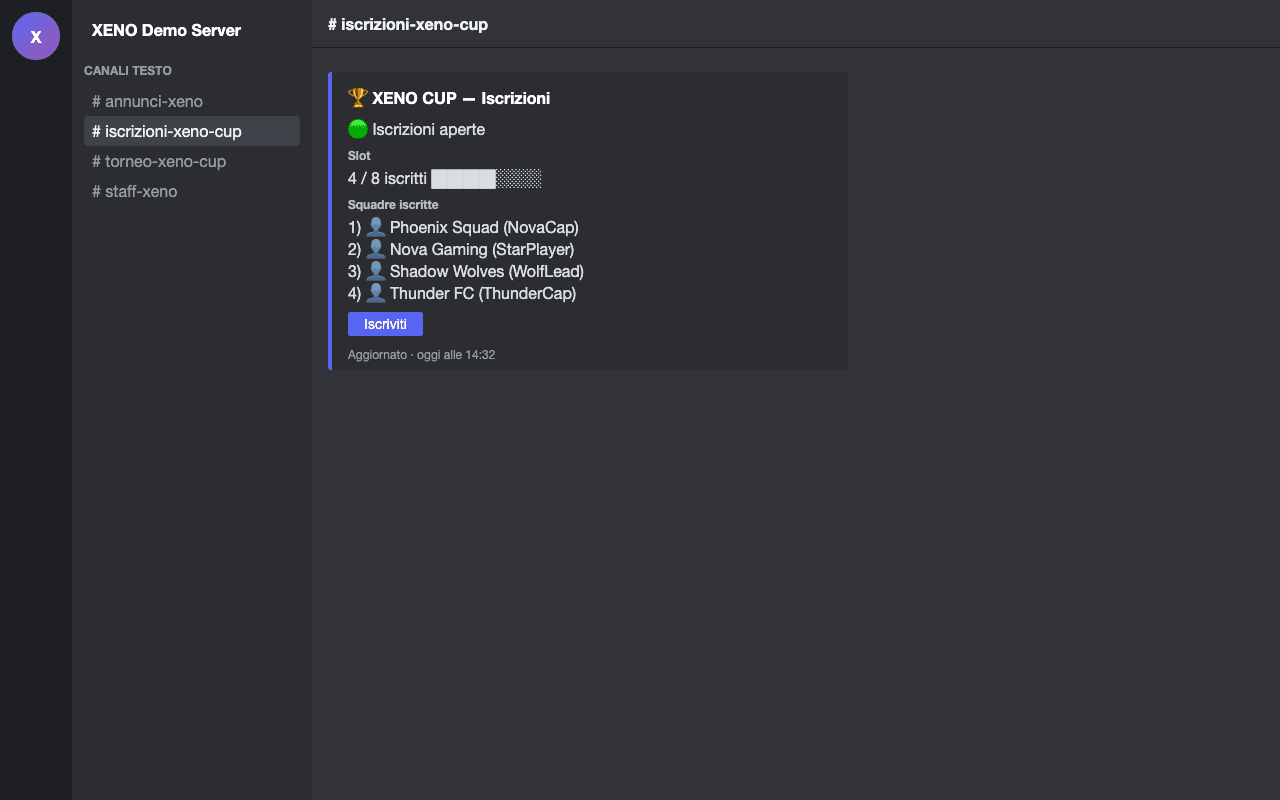Click the Thunder FC team avatar icon
Viewport: 1280px width, 800px height.
376,293
